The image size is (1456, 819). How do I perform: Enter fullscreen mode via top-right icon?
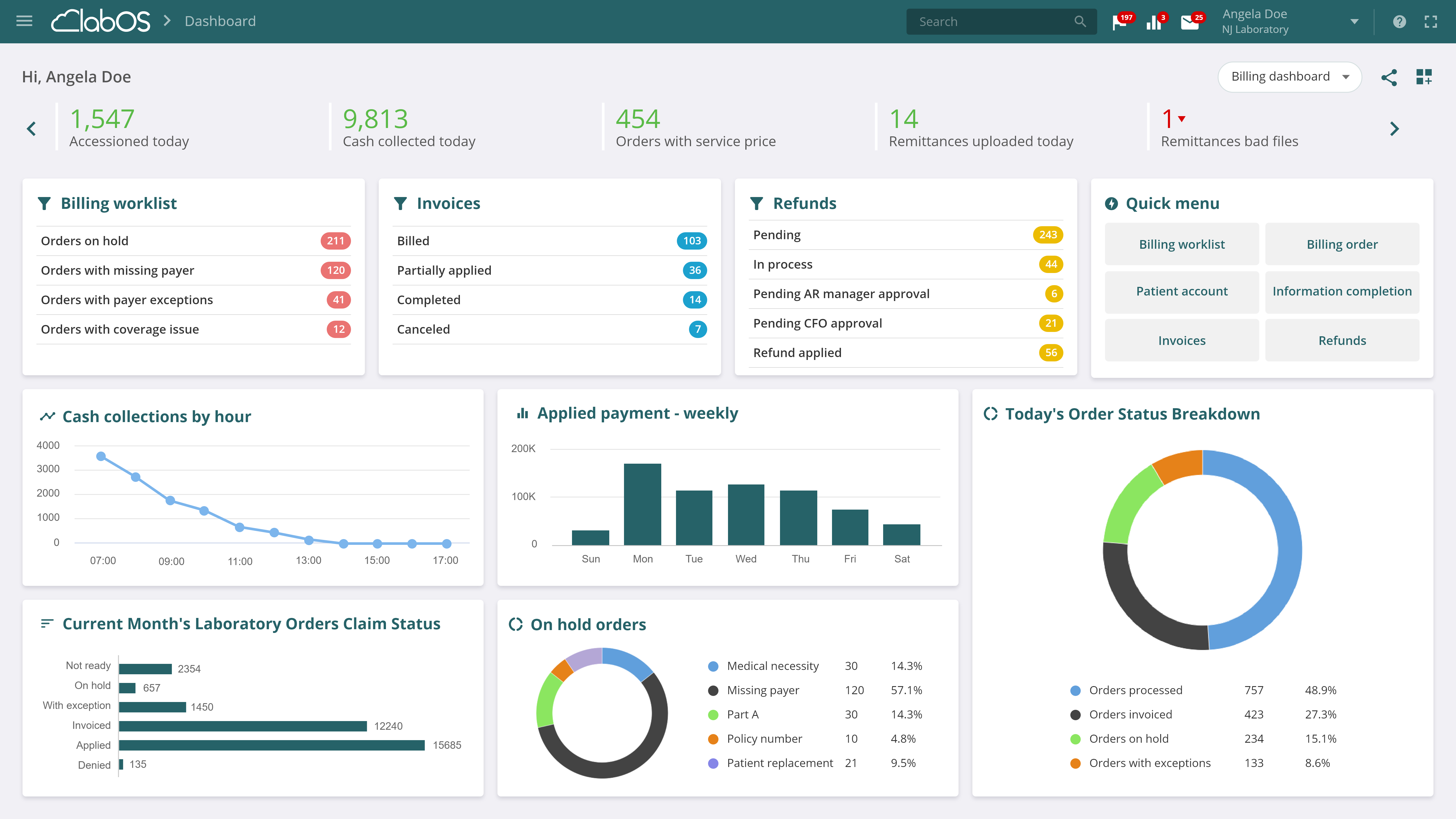1431,21
